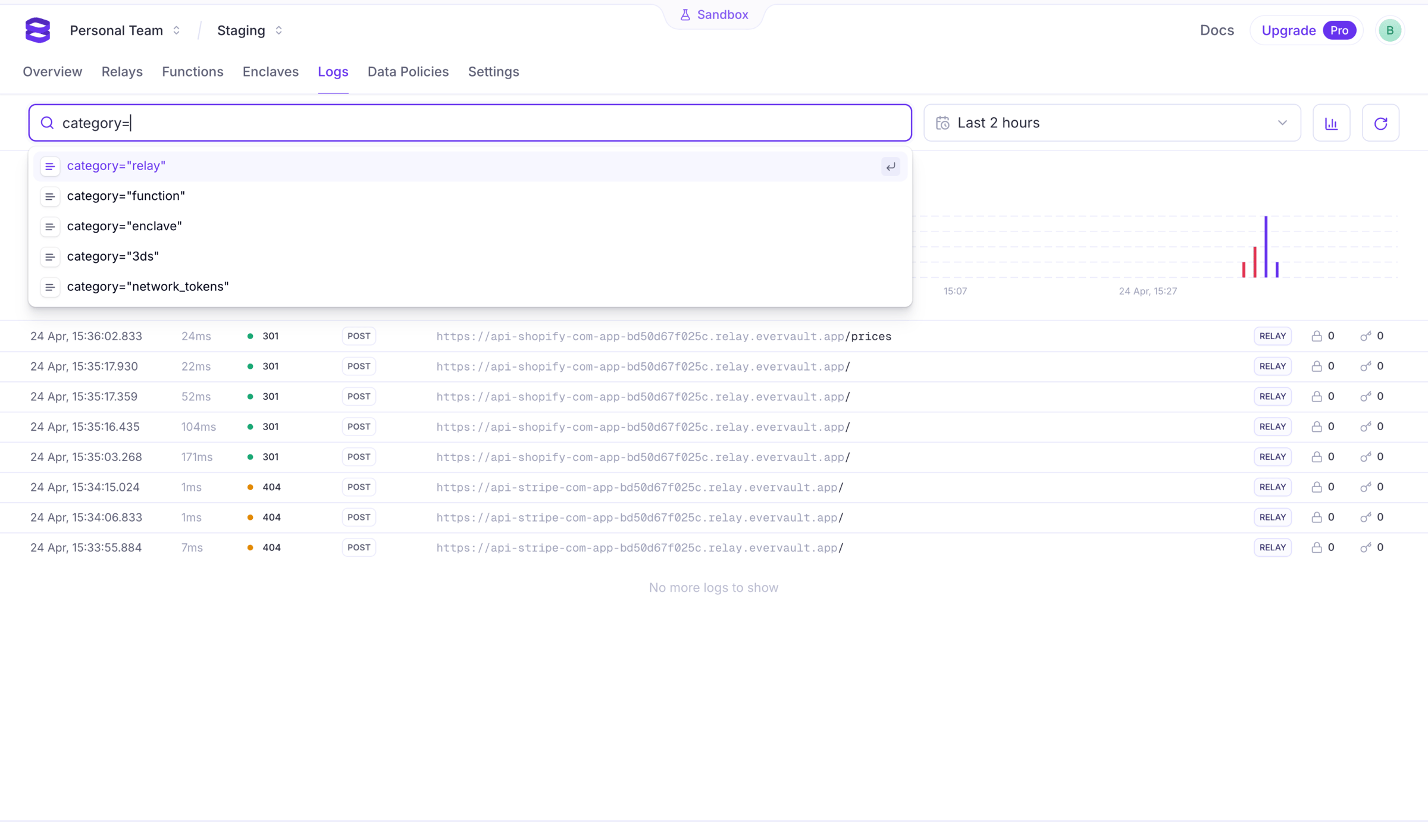Open the Docs link
Screen dimensions: 1428x840
pos(1217,30)
